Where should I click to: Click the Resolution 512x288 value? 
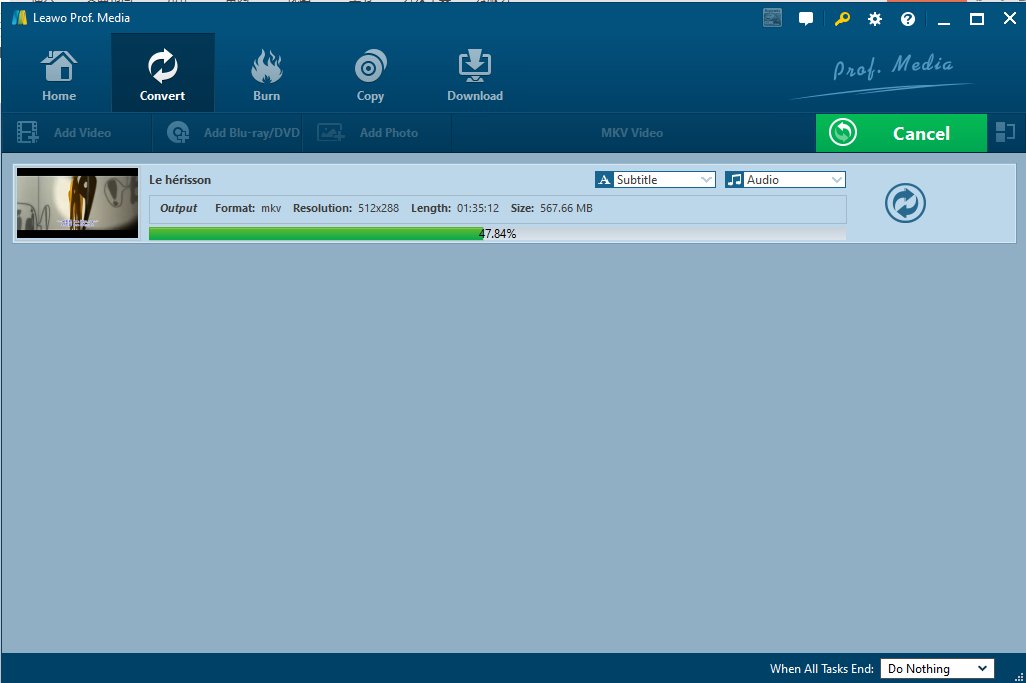tap(378, 208)
